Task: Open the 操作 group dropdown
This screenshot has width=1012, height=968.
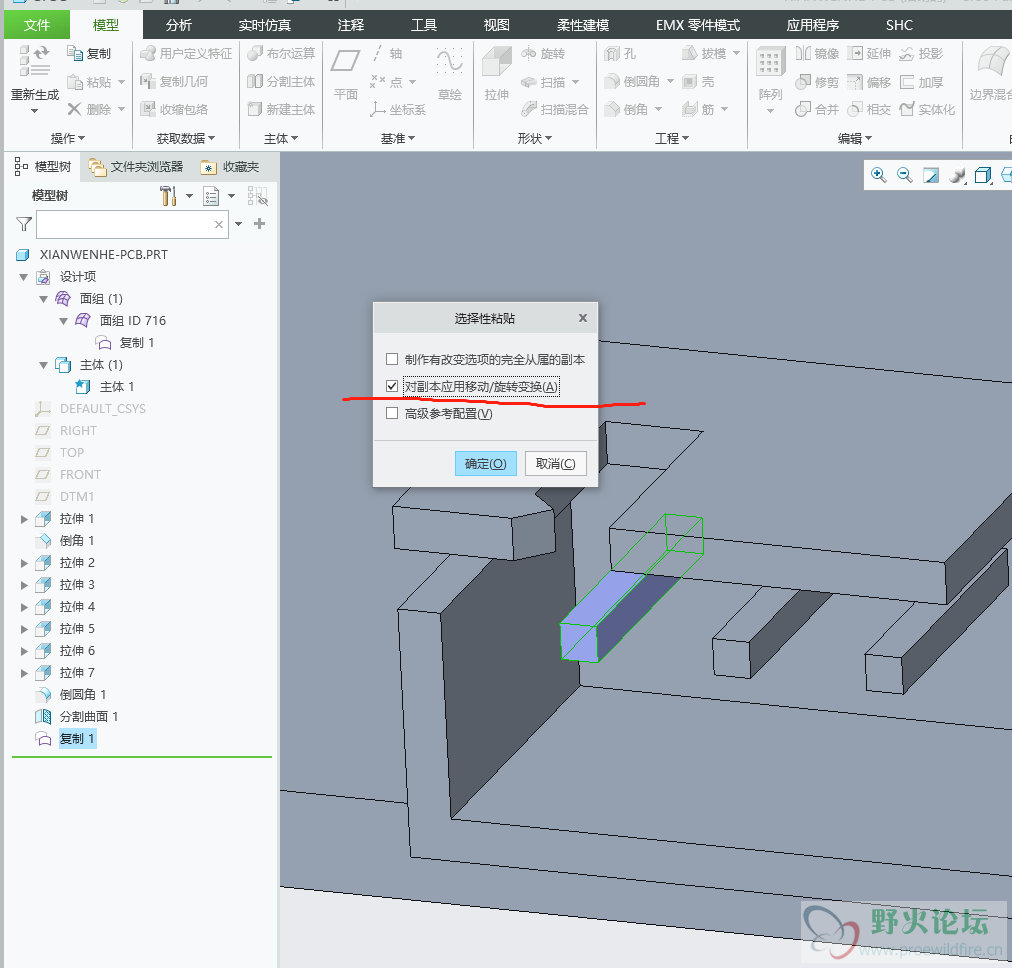Action: (68, 138)
